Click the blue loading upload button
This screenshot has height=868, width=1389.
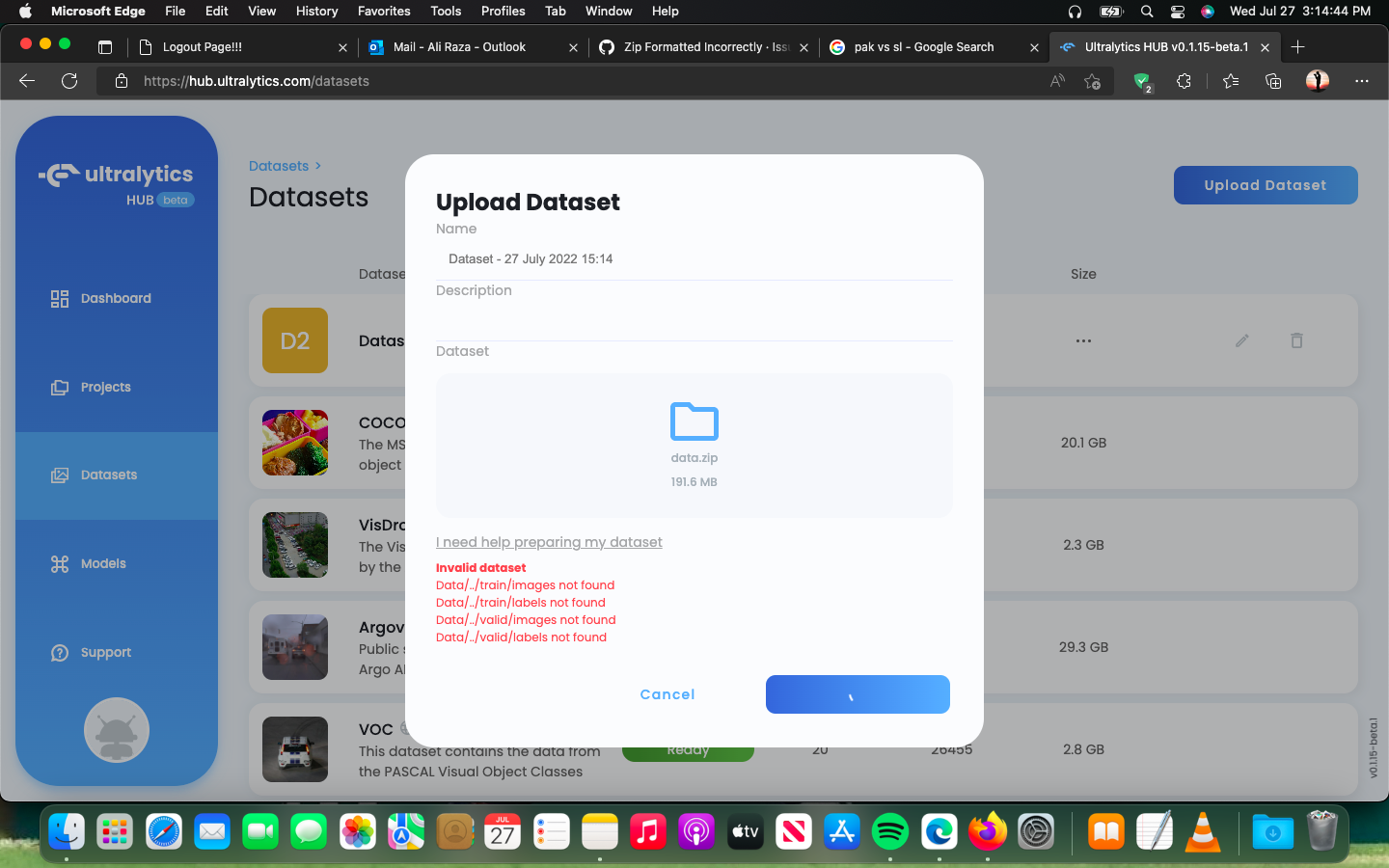[x=857, y=694]
